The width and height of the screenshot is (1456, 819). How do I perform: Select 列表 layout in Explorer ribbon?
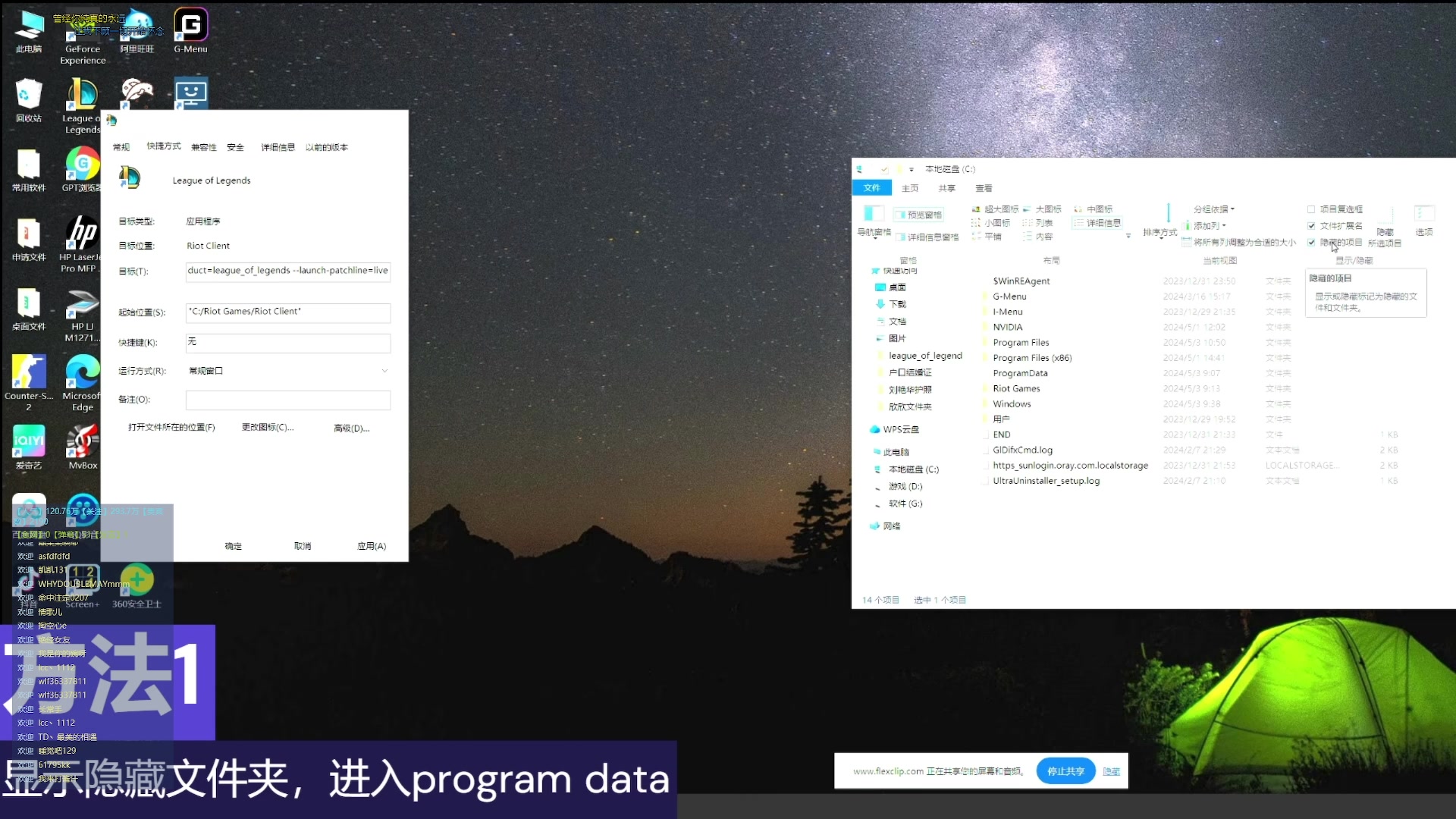click(1037, 223)
